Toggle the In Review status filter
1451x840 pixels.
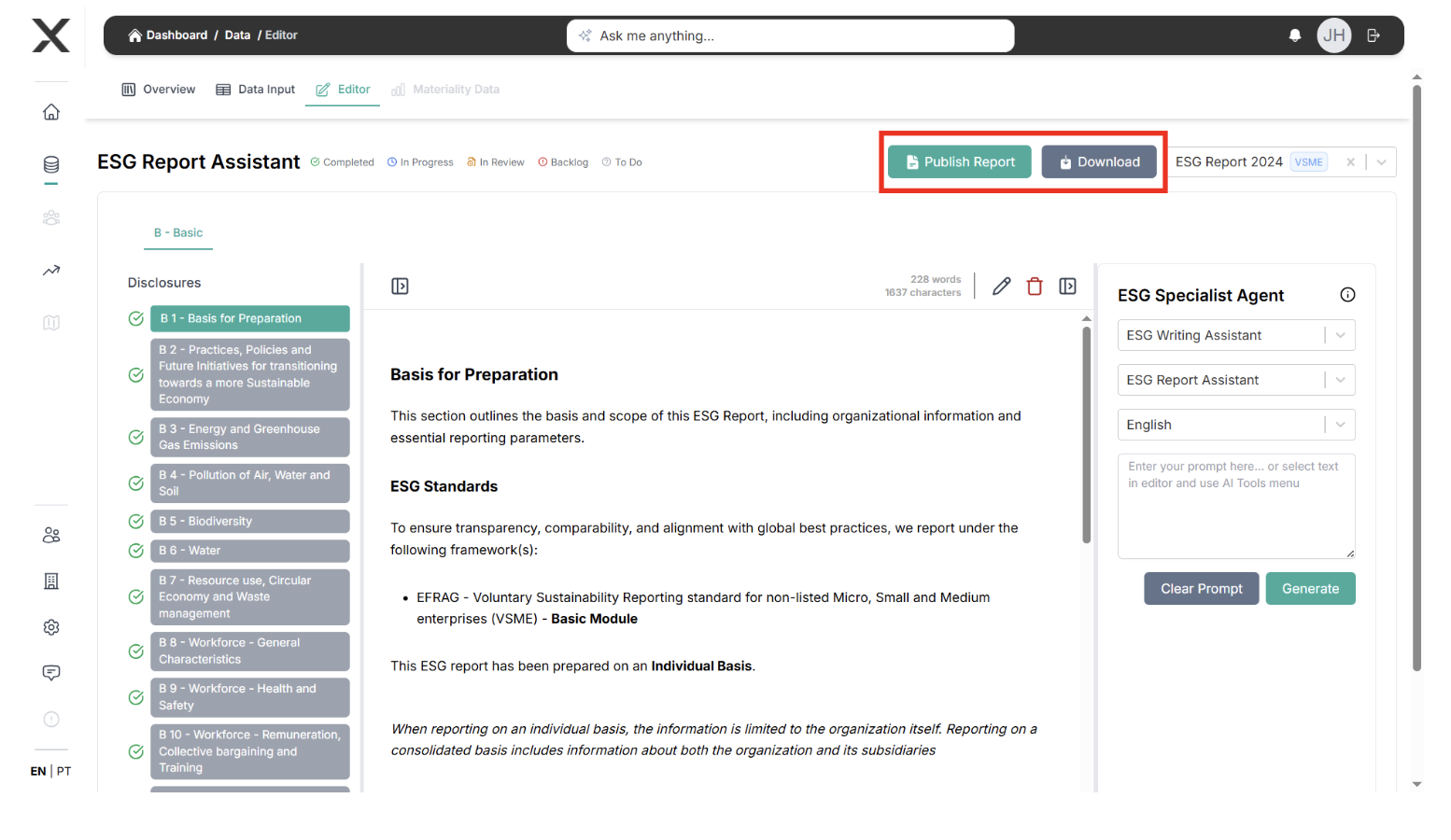coord(496,162)
